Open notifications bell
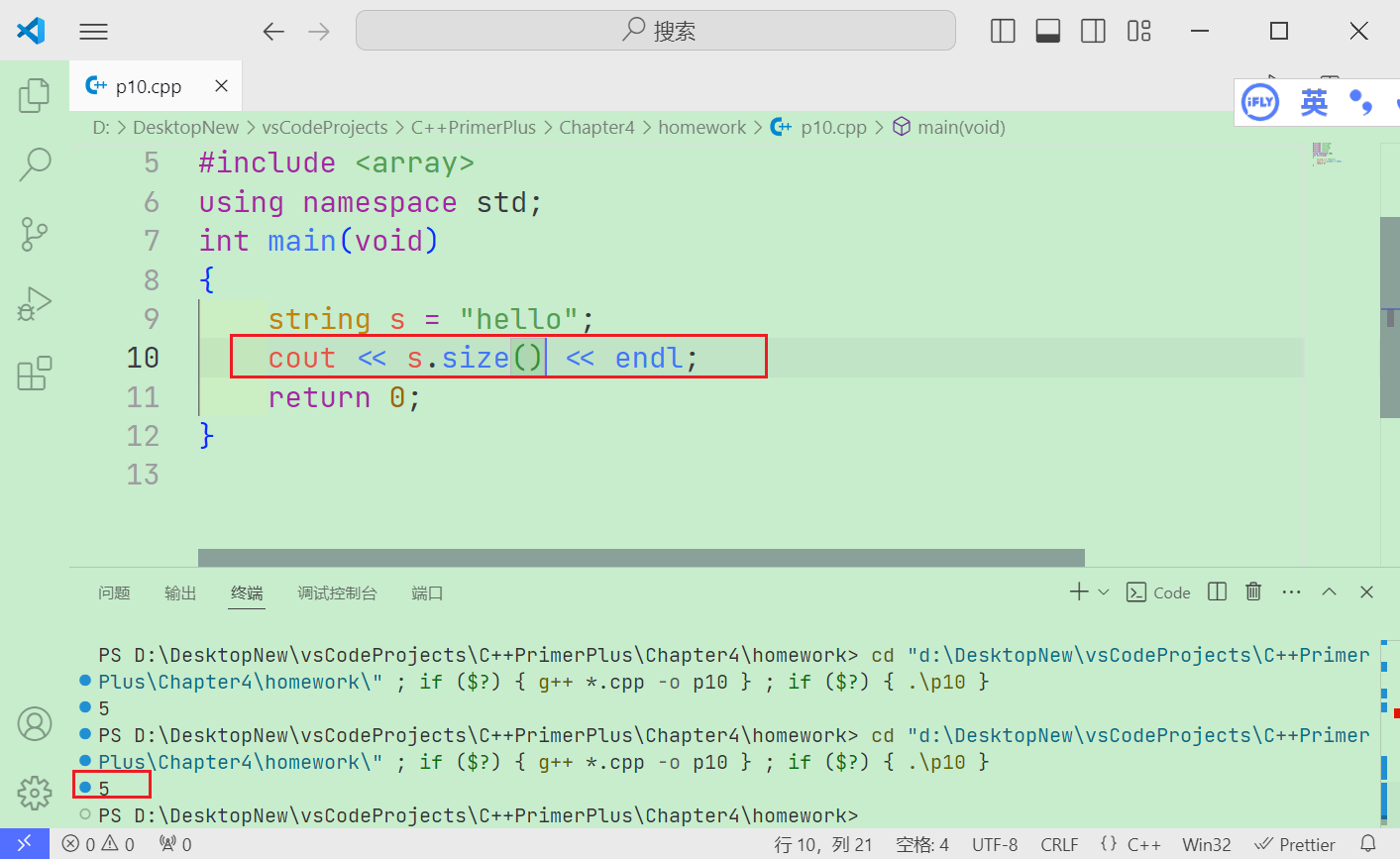The image size is (1400, 859). pyautogui.click(x=1368, y=844)
